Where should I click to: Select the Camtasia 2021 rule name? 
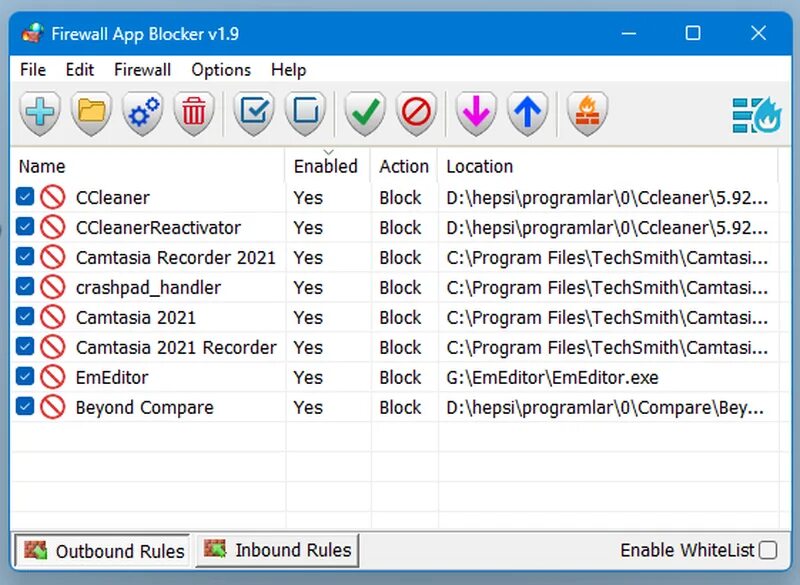pos(136,318)
